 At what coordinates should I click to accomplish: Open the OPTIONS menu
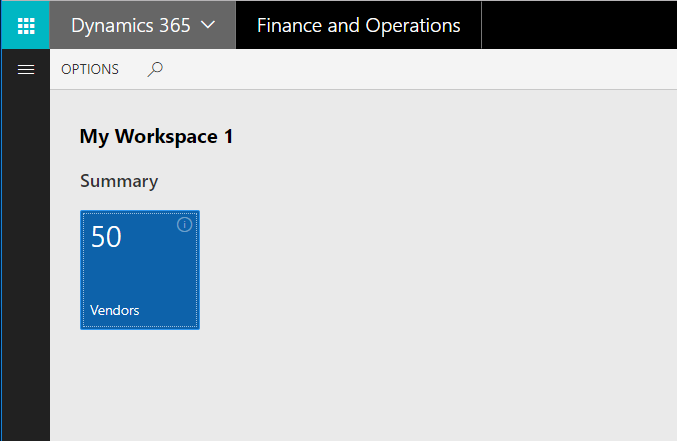[90, 70]
